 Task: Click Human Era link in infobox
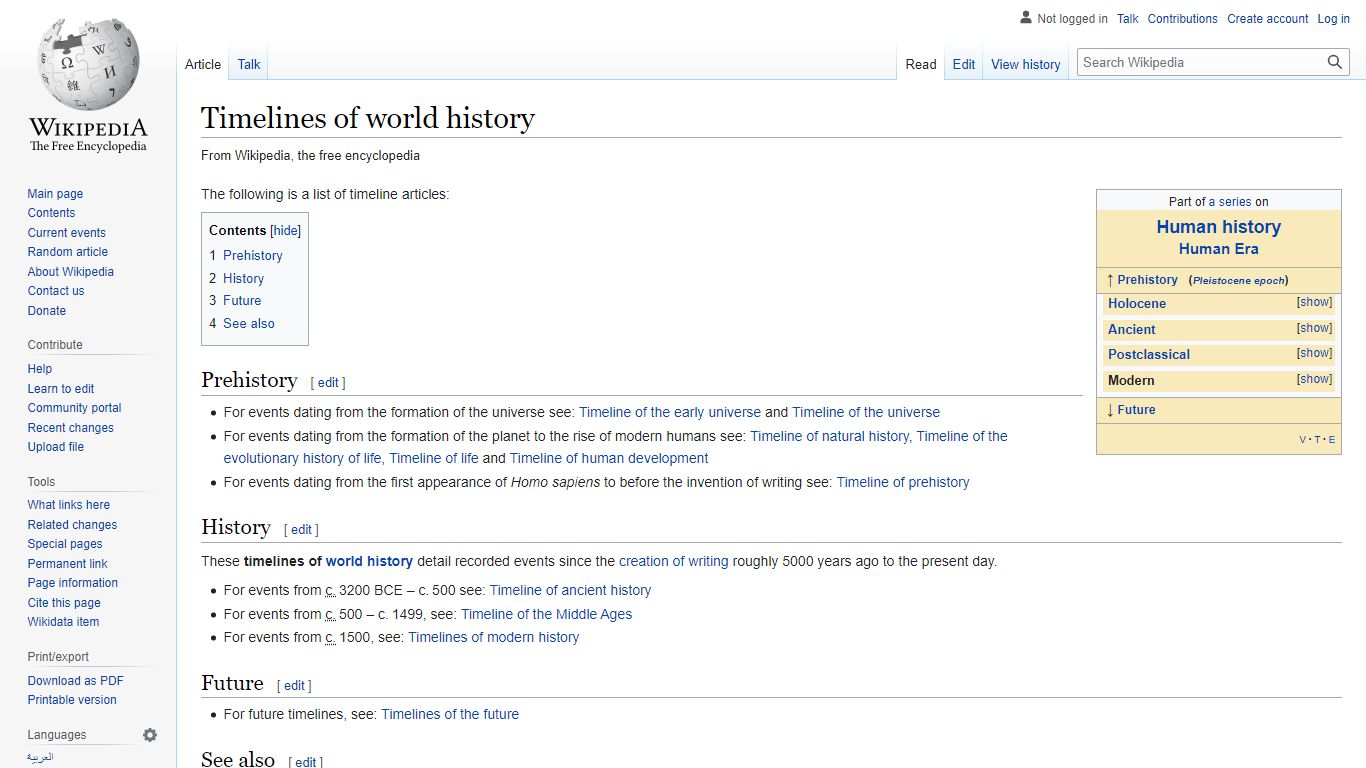pos(1218,249)
